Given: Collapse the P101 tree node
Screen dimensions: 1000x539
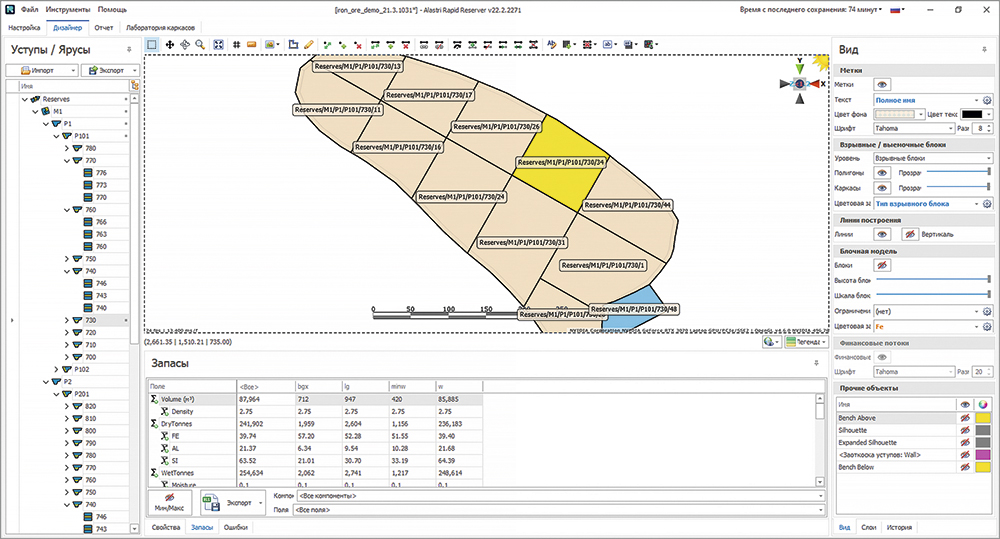Looking at the screenshot, I should click(55, 135).
